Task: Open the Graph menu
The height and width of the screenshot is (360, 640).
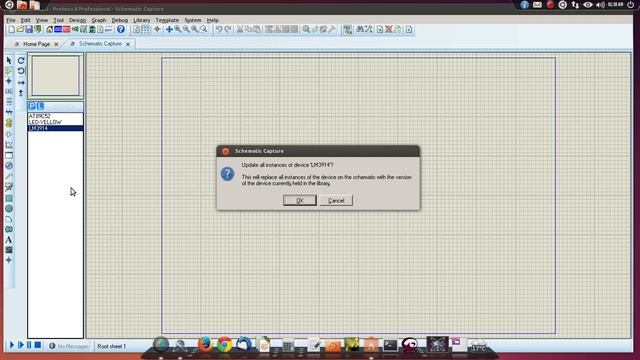Action: 99,20
